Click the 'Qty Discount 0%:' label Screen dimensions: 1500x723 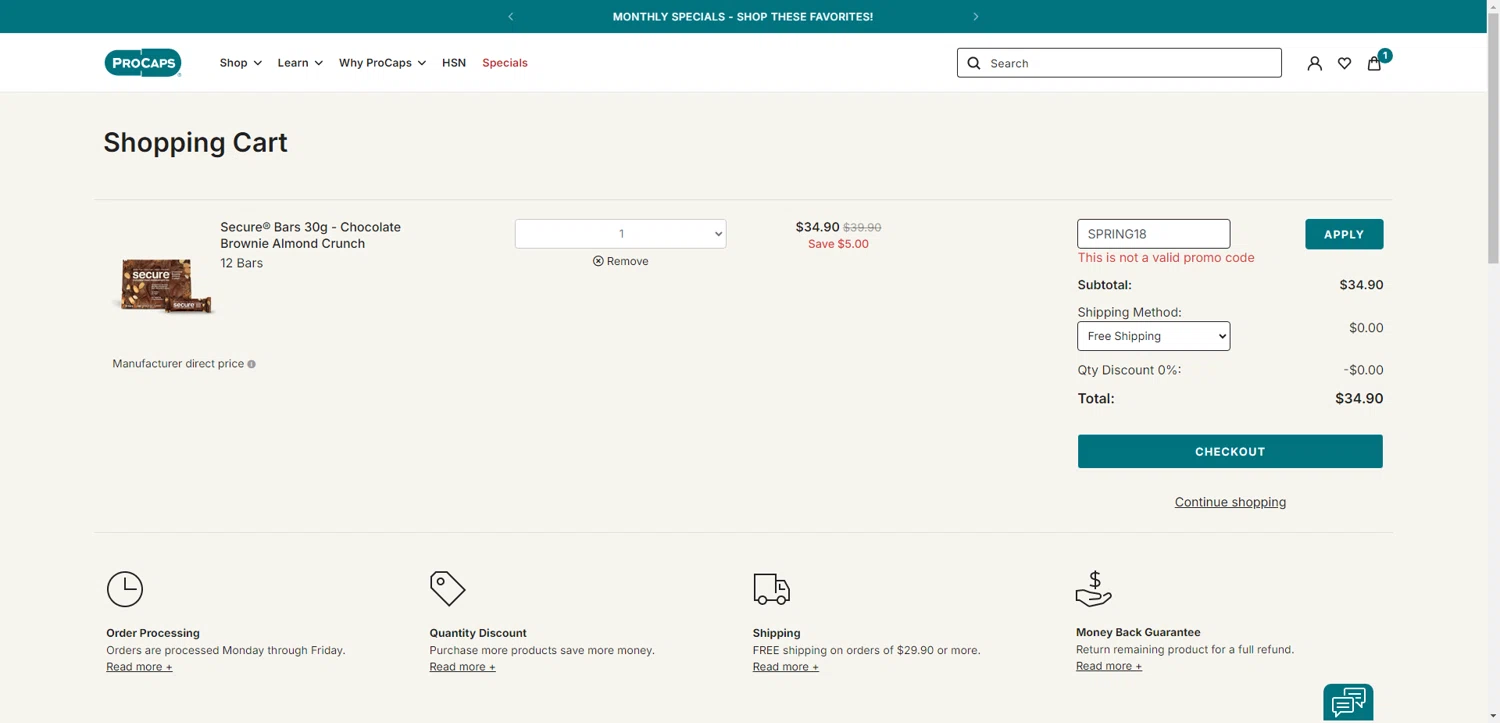1129,370
